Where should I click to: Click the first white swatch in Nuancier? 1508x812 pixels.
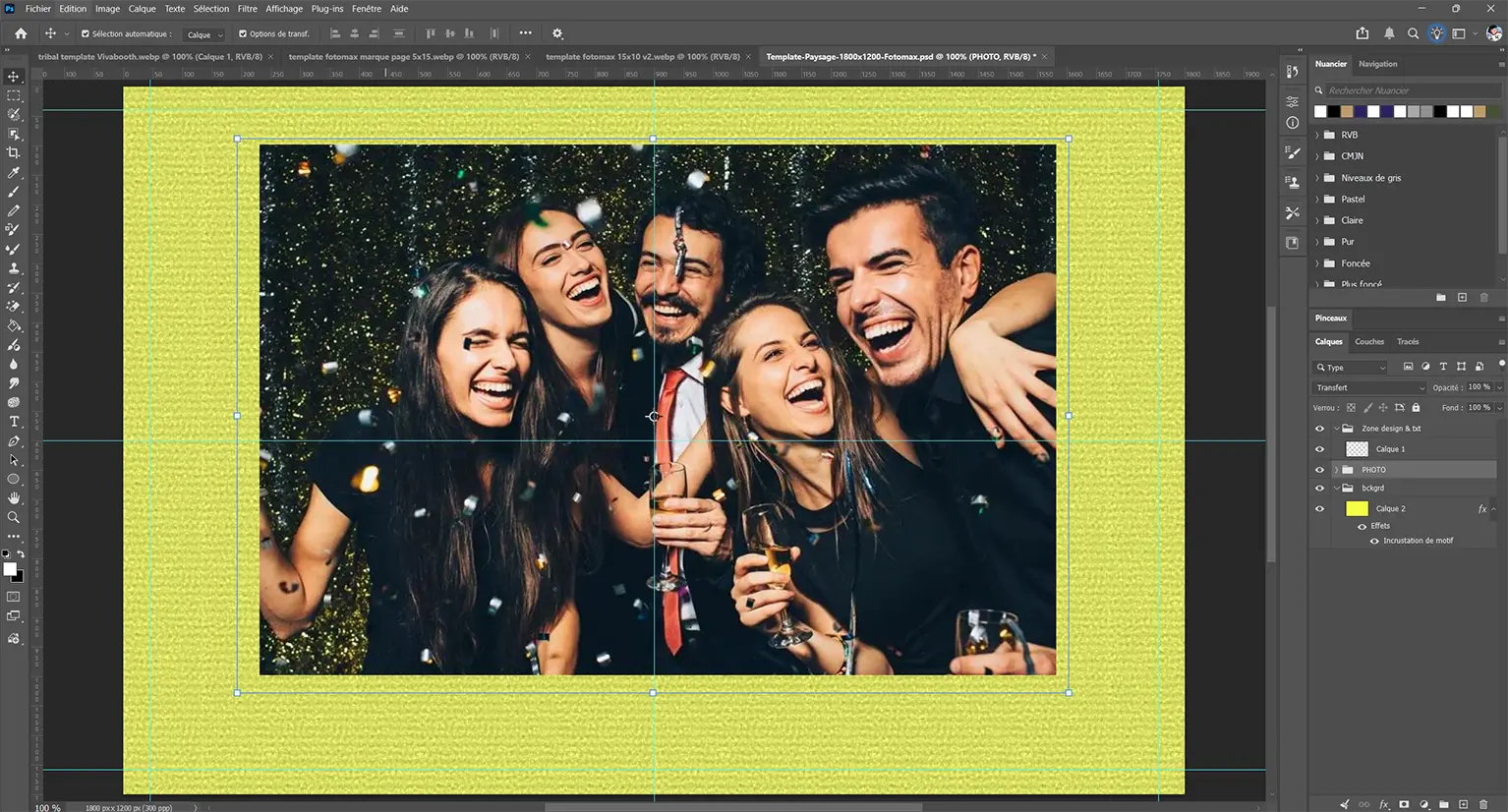[x=1320, y=112]
